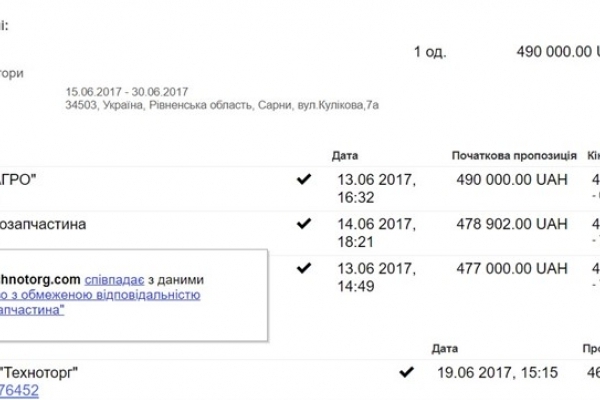The width and height of the screenshot is (600, 400).
Task: Click the "апчастина" link in the tooltip
Action: (35, 310)
